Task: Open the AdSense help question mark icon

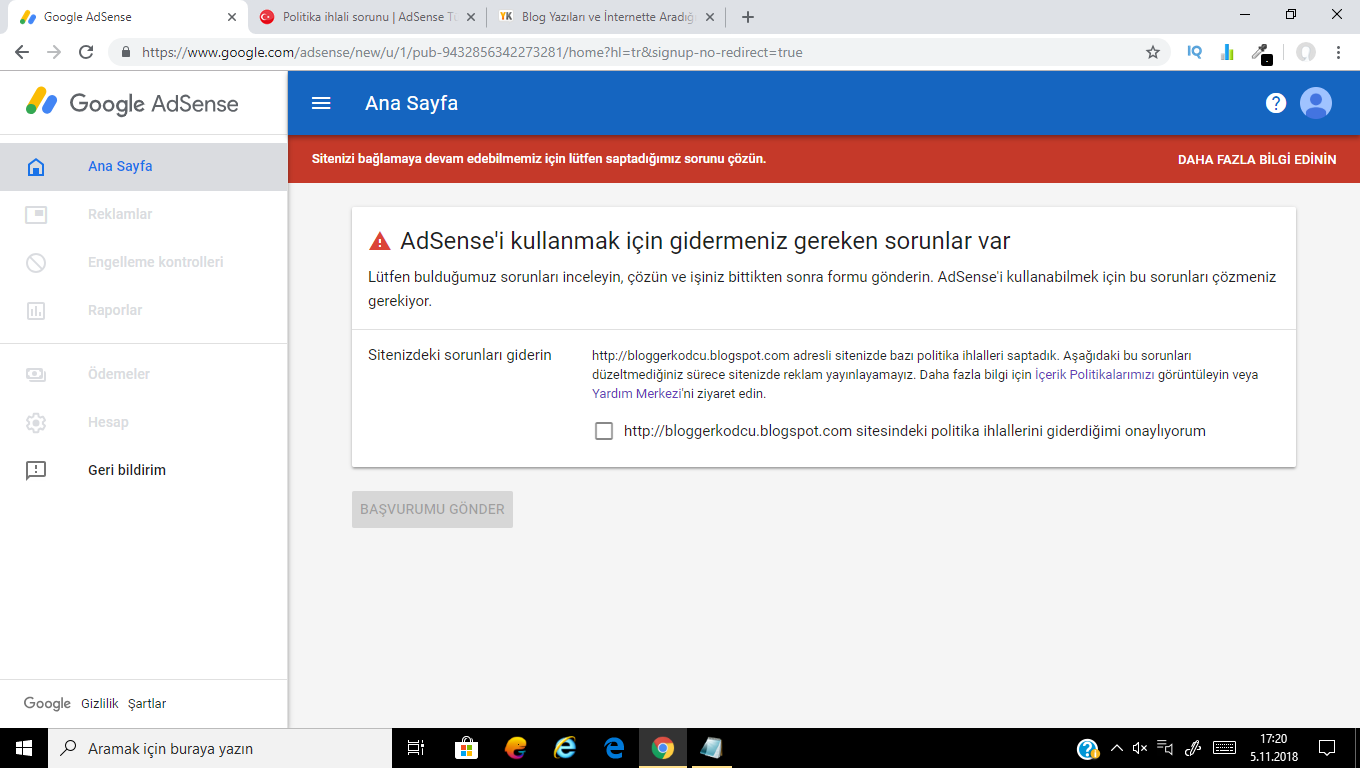Action: pos(1275,103)
